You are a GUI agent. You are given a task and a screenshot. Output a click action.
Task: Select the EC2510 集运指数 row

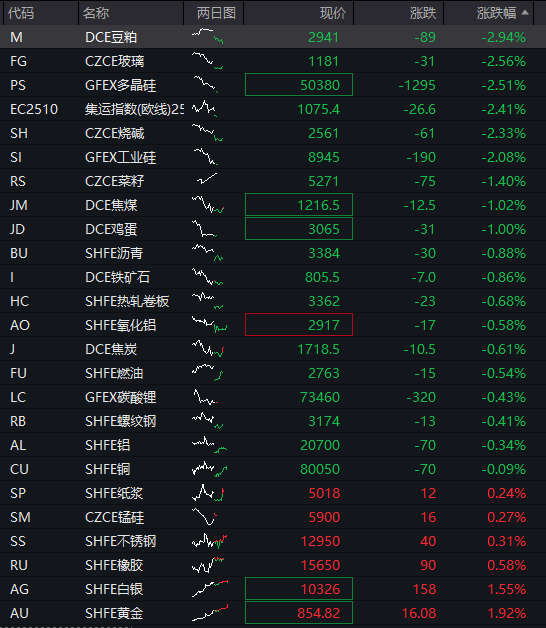[x=273, y=109]
